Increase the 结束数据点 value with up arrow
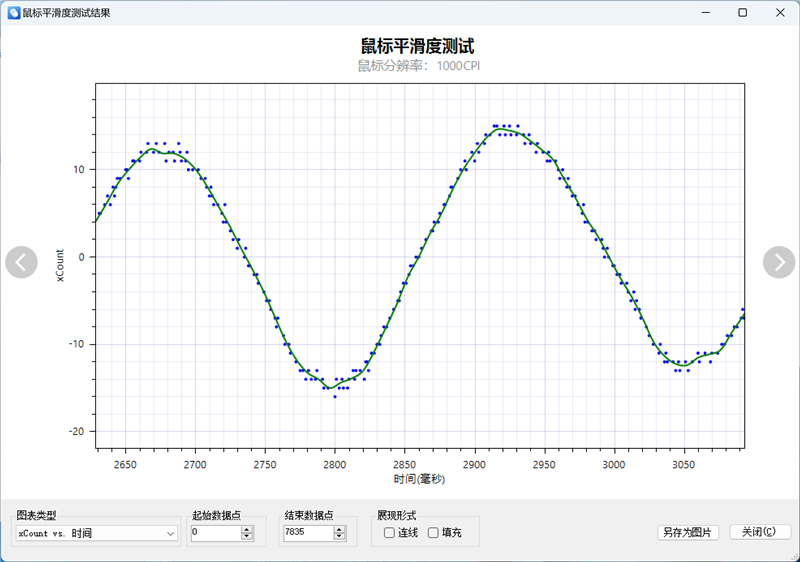800x562 pixels. [340, 530]
